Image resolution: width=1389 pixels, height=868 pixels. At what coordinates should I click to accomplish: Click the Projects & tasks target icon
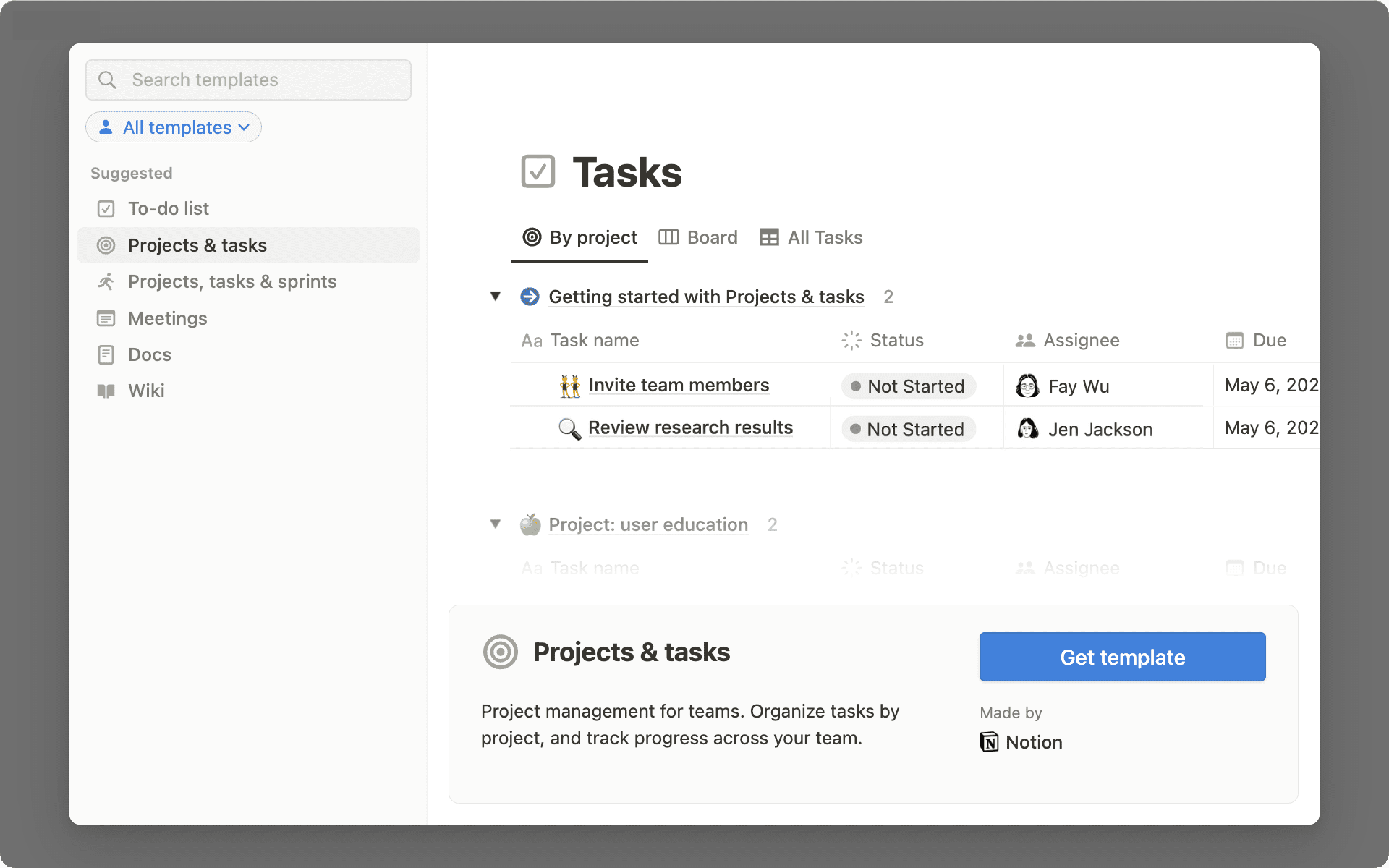pyautogui.click(x=106, y=245)
